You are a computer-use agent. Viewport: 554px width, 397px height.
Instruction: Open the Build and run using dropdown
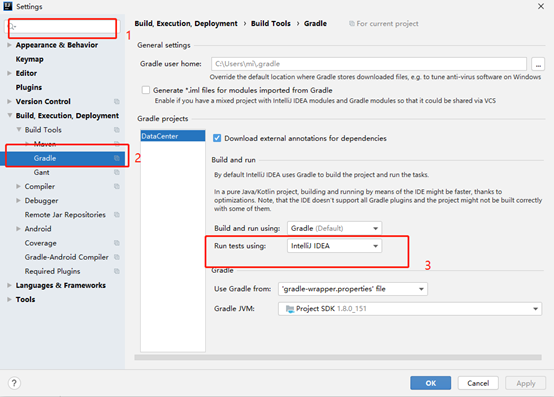point(334,228)
